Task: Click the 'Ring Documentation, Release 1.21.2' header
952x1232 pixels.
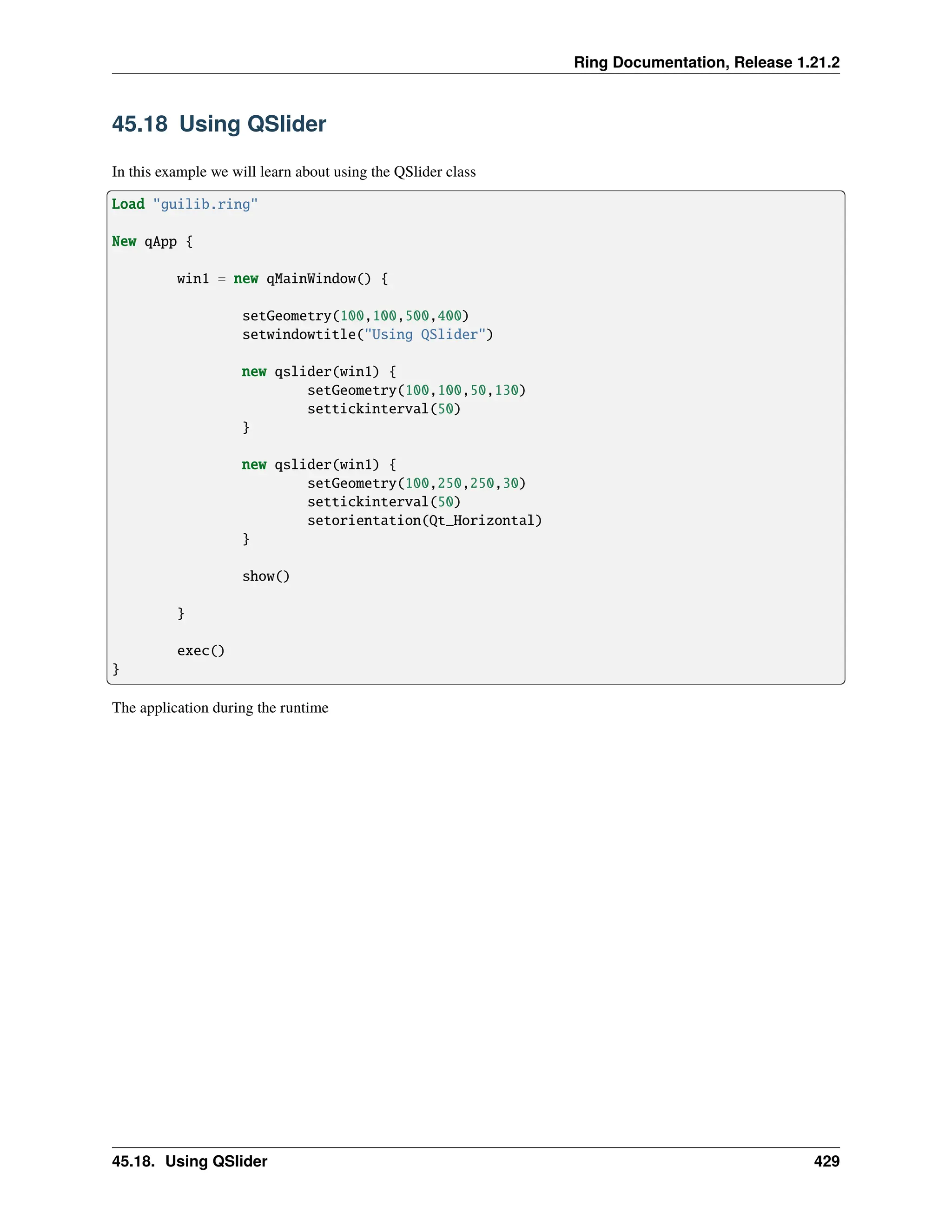Action: click(706, 62)
